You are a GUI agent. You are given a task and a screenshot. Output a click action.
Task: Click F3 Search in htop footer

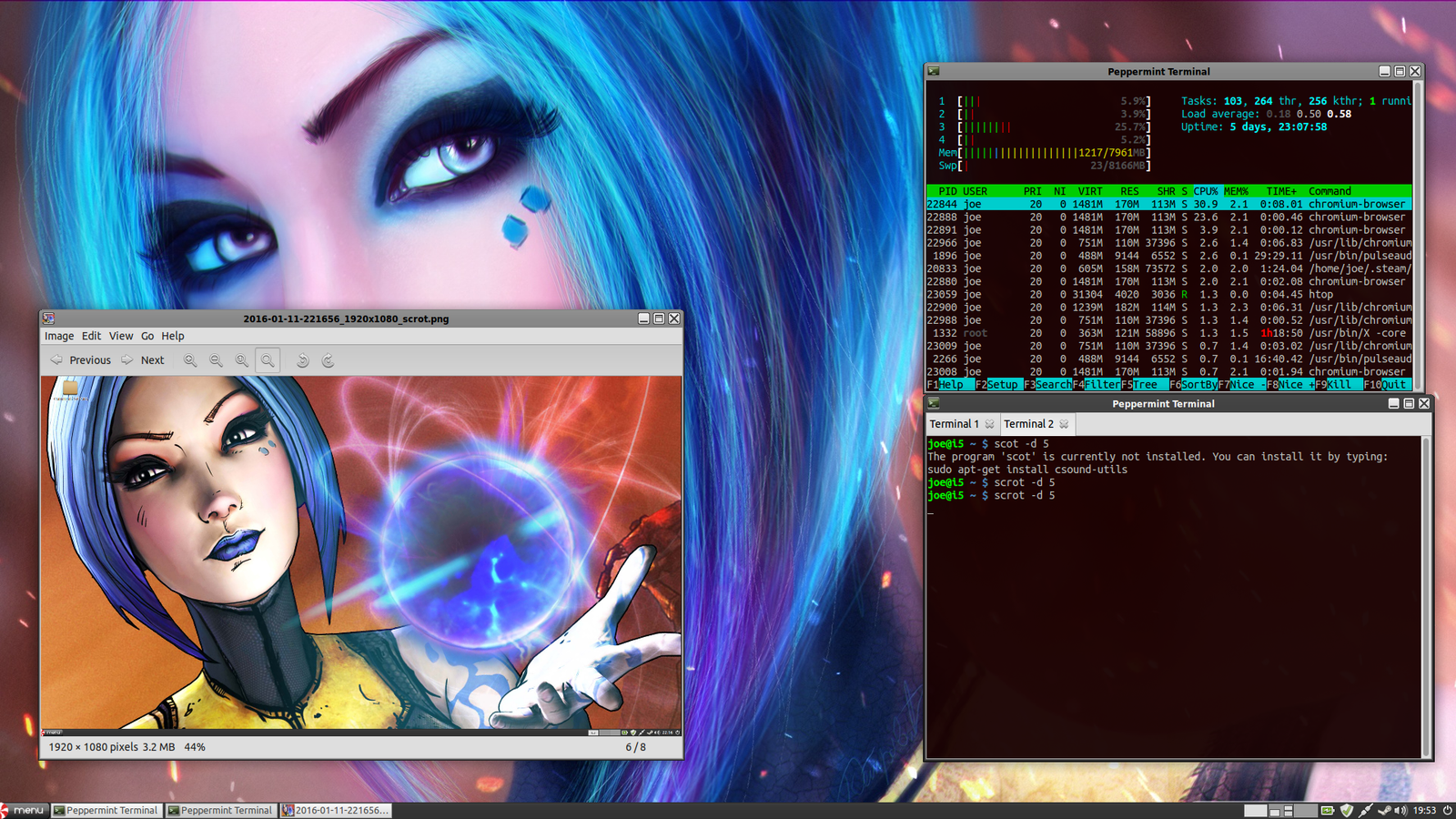(x=1047, y=385)
